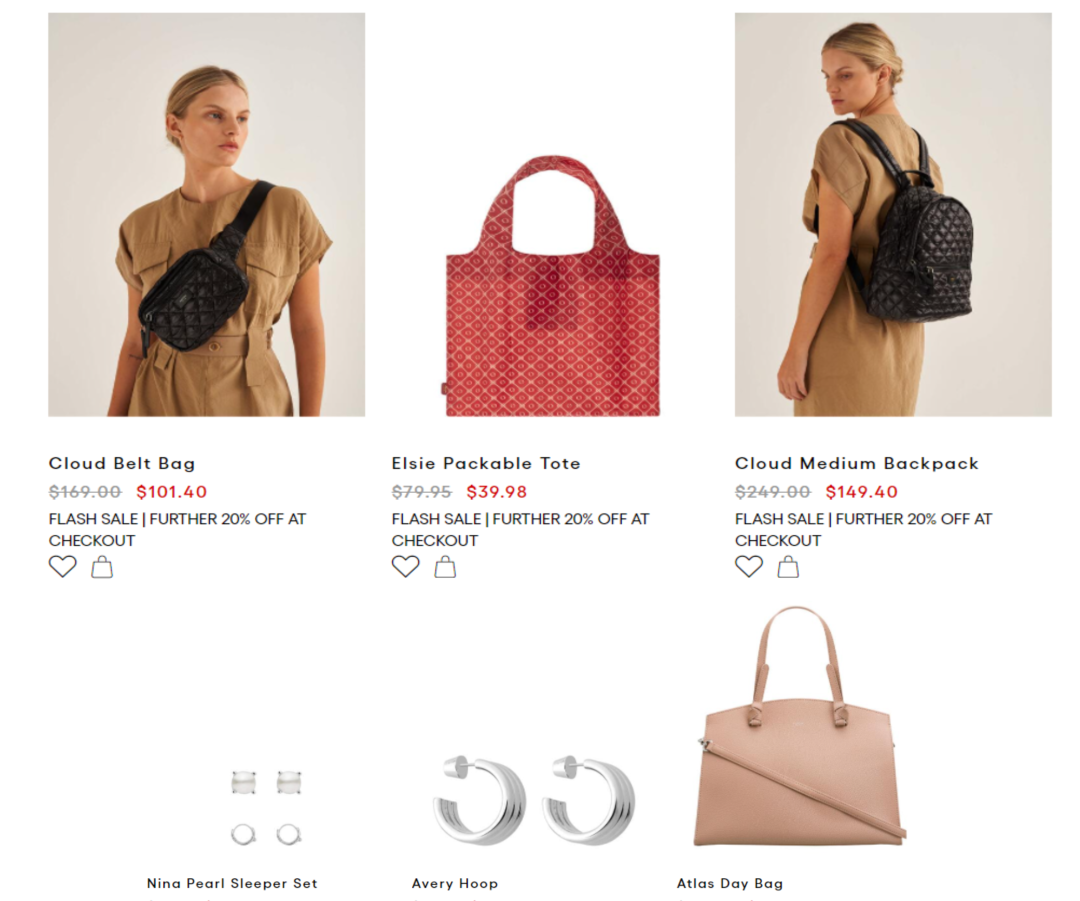Image resolution: width=1080 pixels, height=901 pixels.
Task: Add Cloud Medium Backpack to shopping bag
Action: [788, 567]
